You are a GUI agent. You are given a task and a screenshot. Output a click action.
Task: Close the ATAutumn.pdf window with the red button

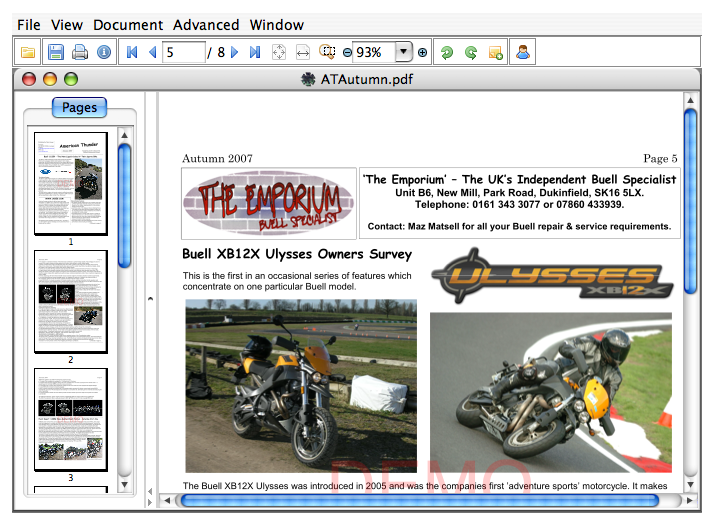click(29, 79)
